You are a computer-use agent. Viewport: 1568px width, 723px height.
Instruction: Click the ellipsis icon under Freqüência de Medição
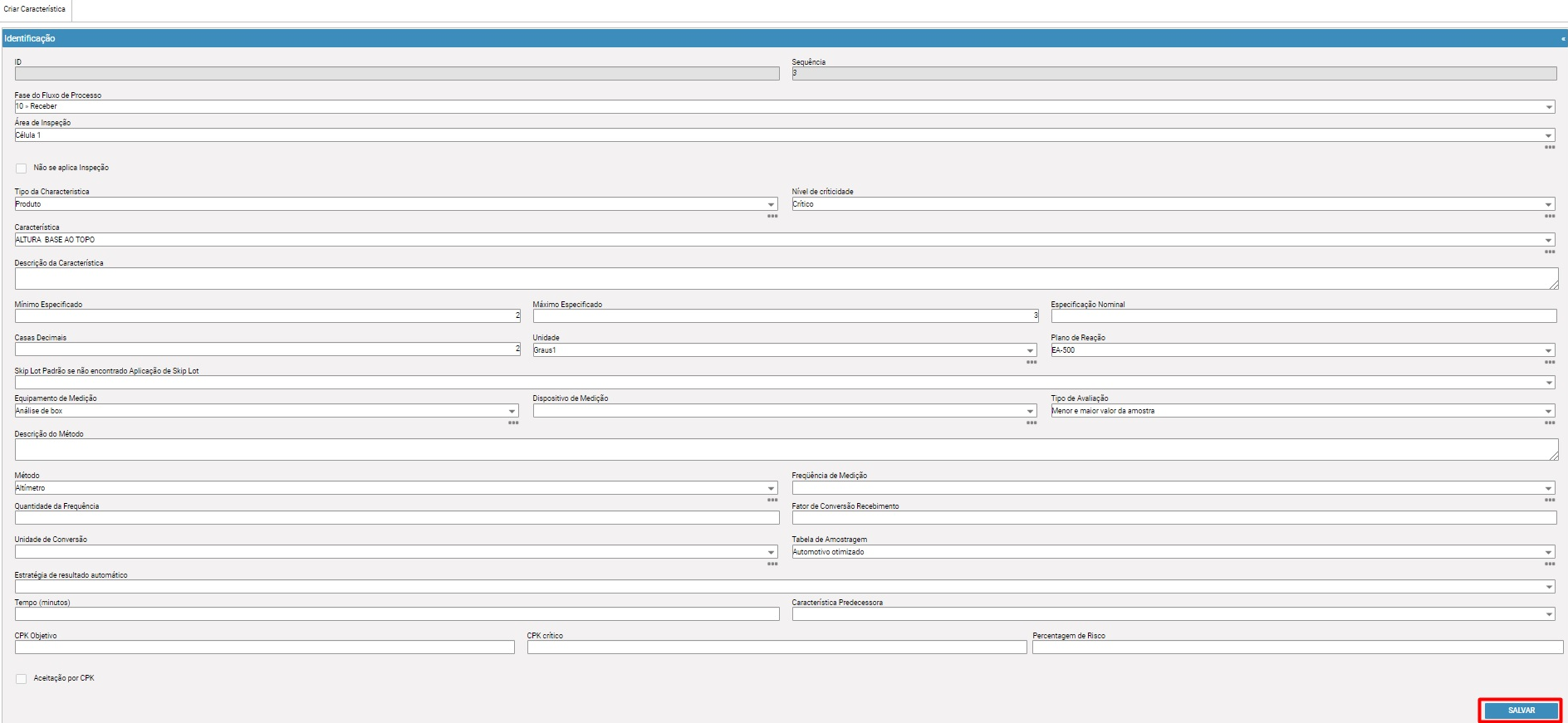click(1550, 501)
